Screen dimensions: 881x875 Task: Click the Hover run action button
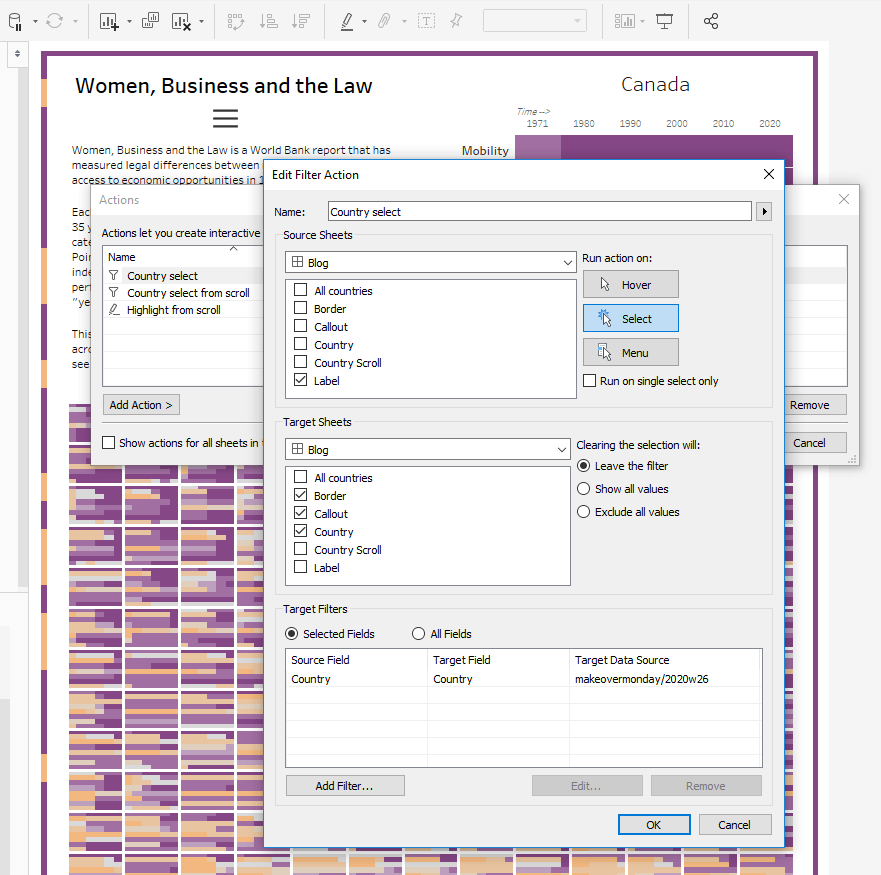[630, 285]
